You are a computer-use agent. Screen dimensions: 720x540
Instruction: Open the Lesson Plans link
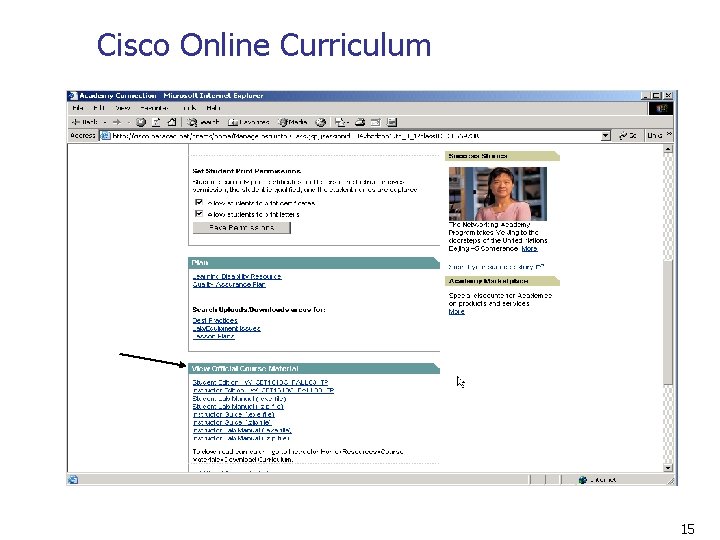[214, 336]
